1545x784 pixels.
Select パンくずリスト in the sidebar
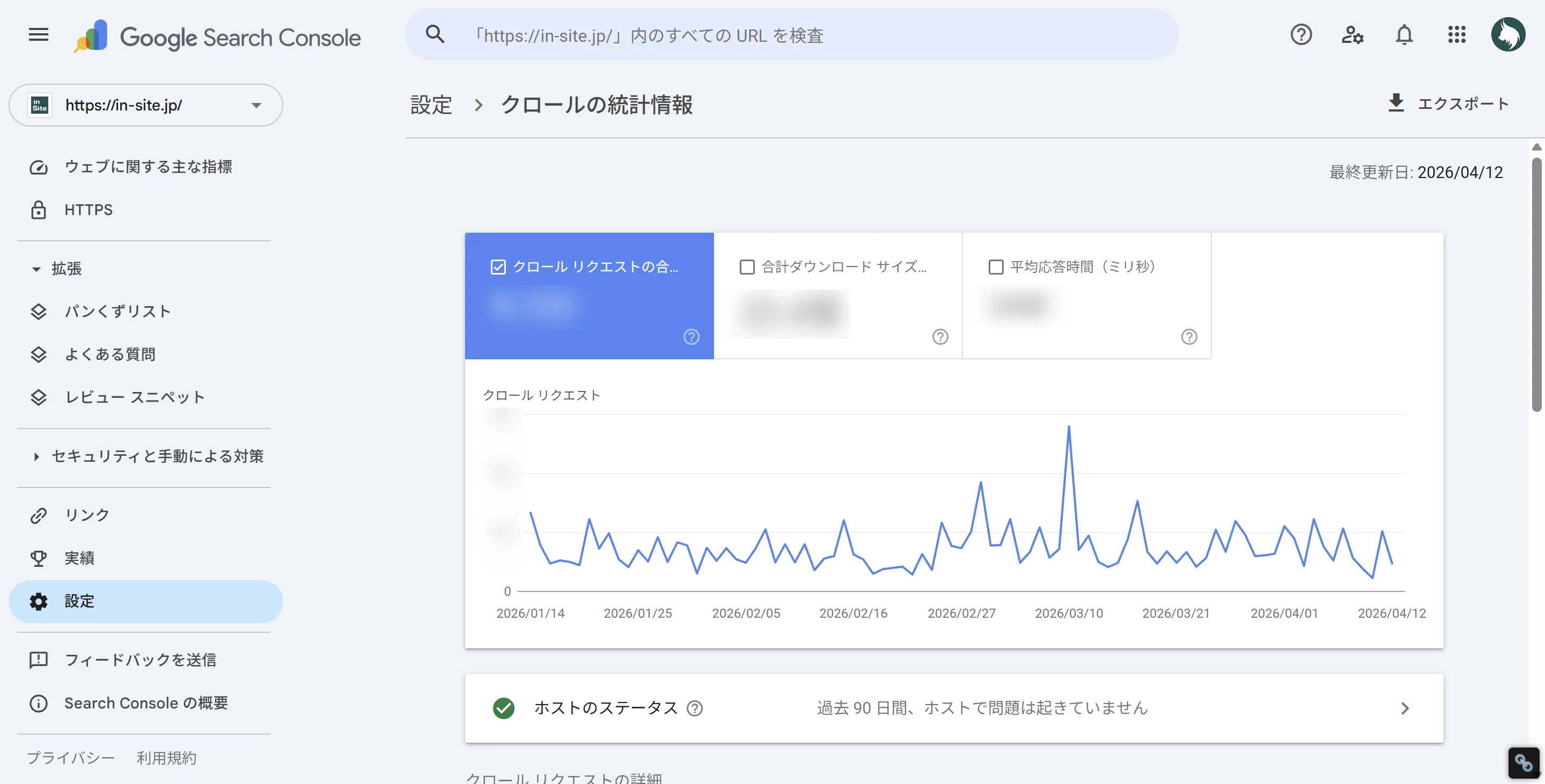[117, 311]
